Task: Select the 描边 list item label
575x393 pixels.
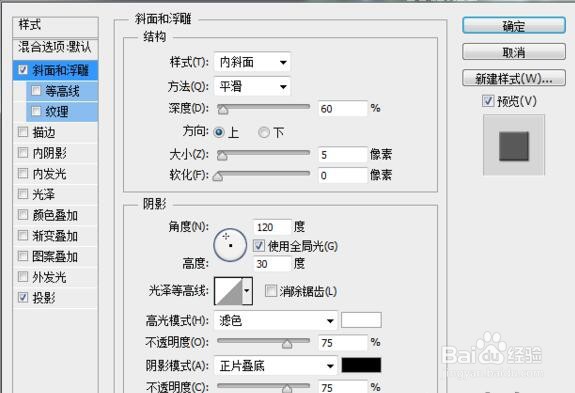Action: pyautogui.click(x=44, y=132)
